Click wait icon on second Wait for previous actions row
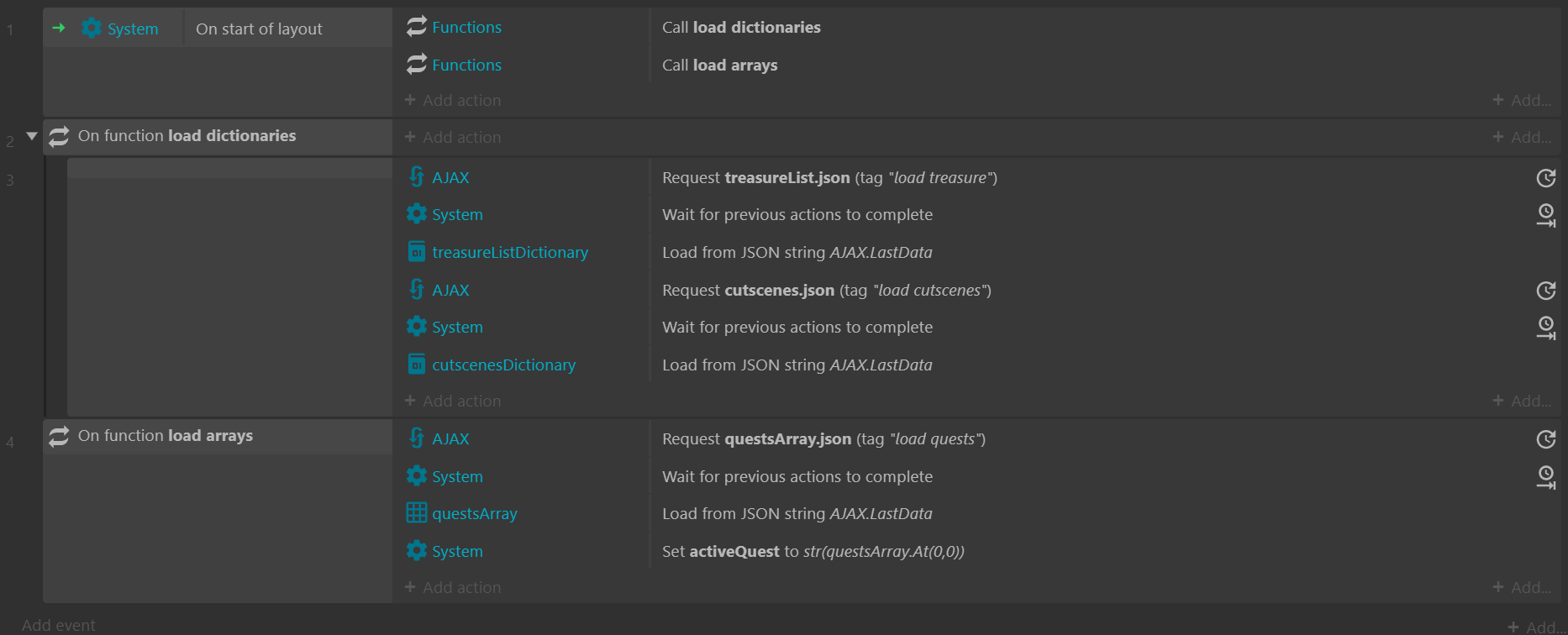This screenshot has width=1568, height=635. [1546, 328]
